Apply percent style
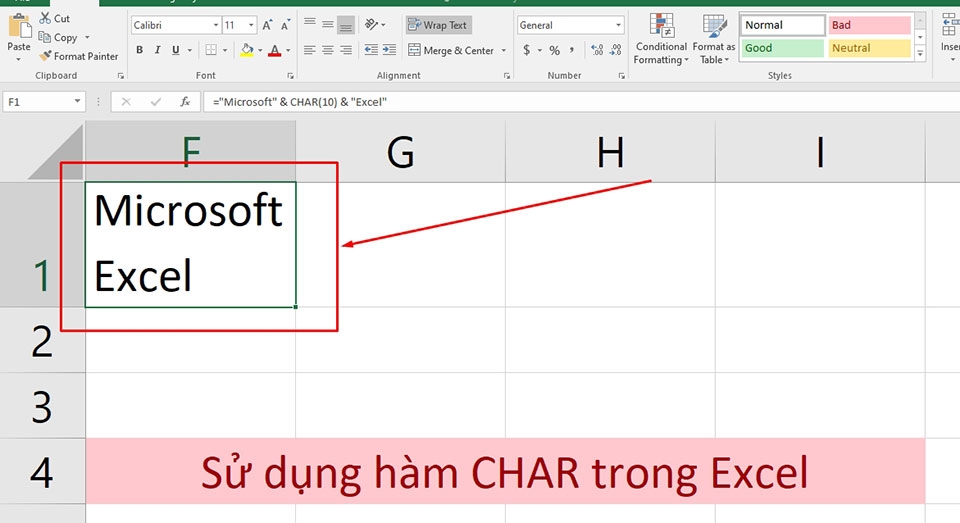This screenshot has width=960, height=523. click(555, 50)
